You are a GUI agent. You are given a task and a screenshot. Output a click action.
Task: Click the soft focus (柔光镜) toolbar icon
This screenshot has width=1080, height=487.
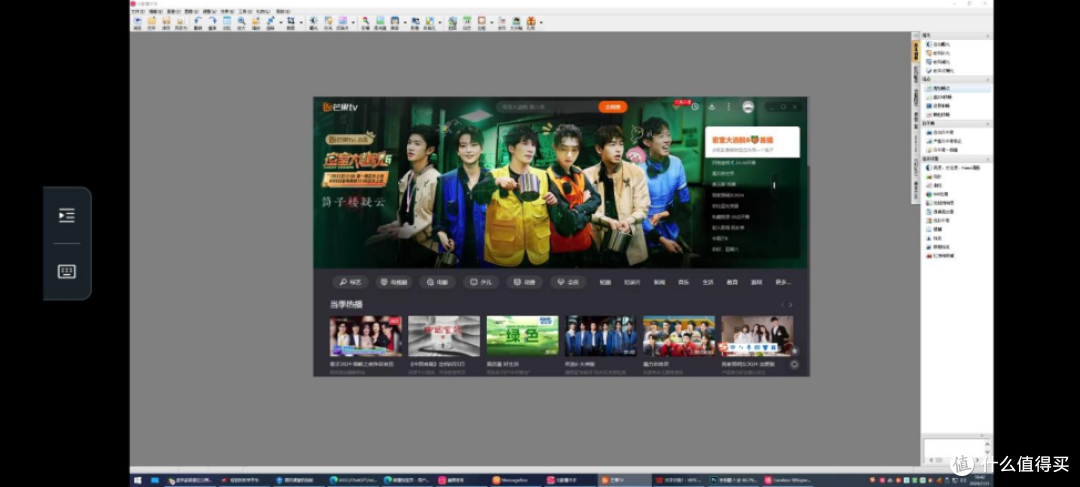[x=380, y=23]
